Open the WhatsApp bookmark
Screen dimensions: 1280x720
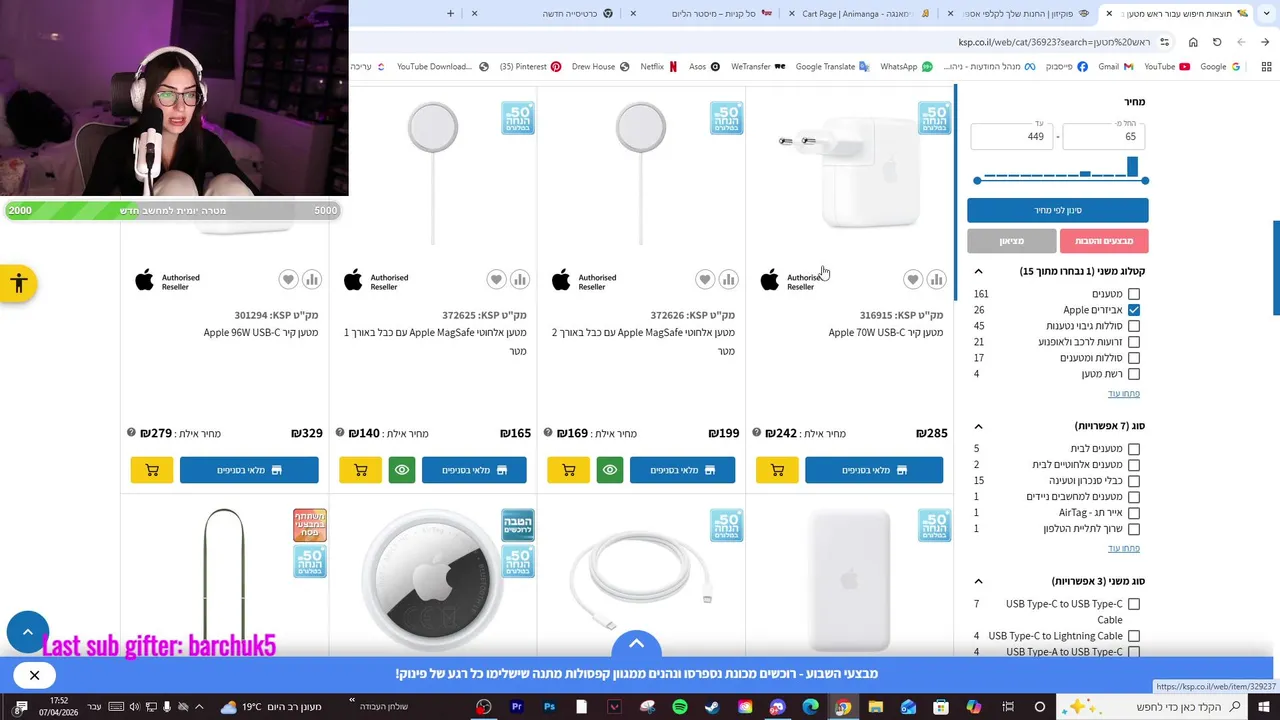[906, 67]
